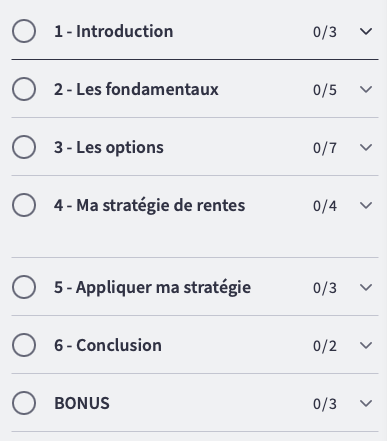Mark Conclusion completion circle

tap(24, 345)
